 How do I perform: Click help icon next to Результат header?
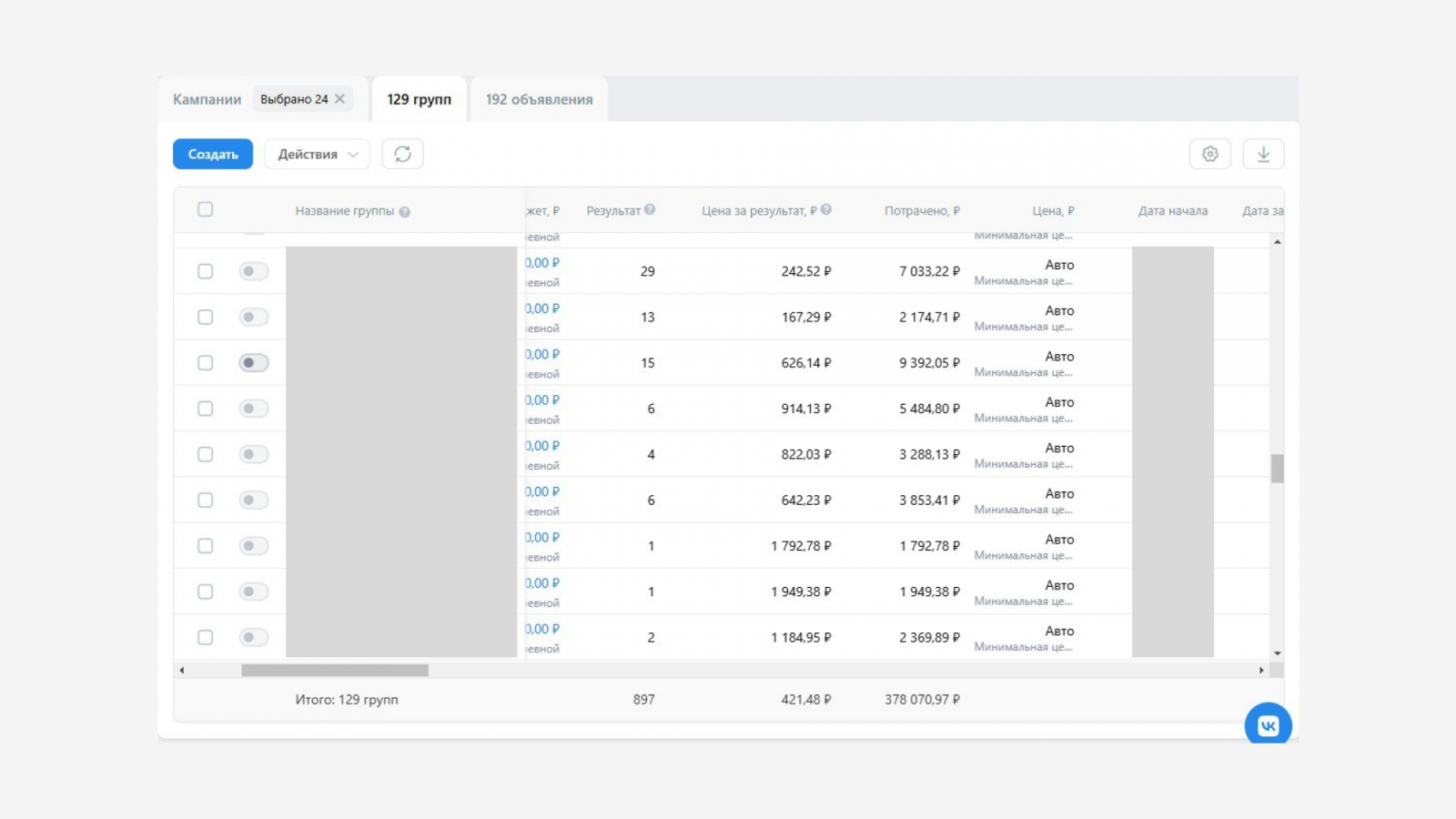[x=650, y=210]
